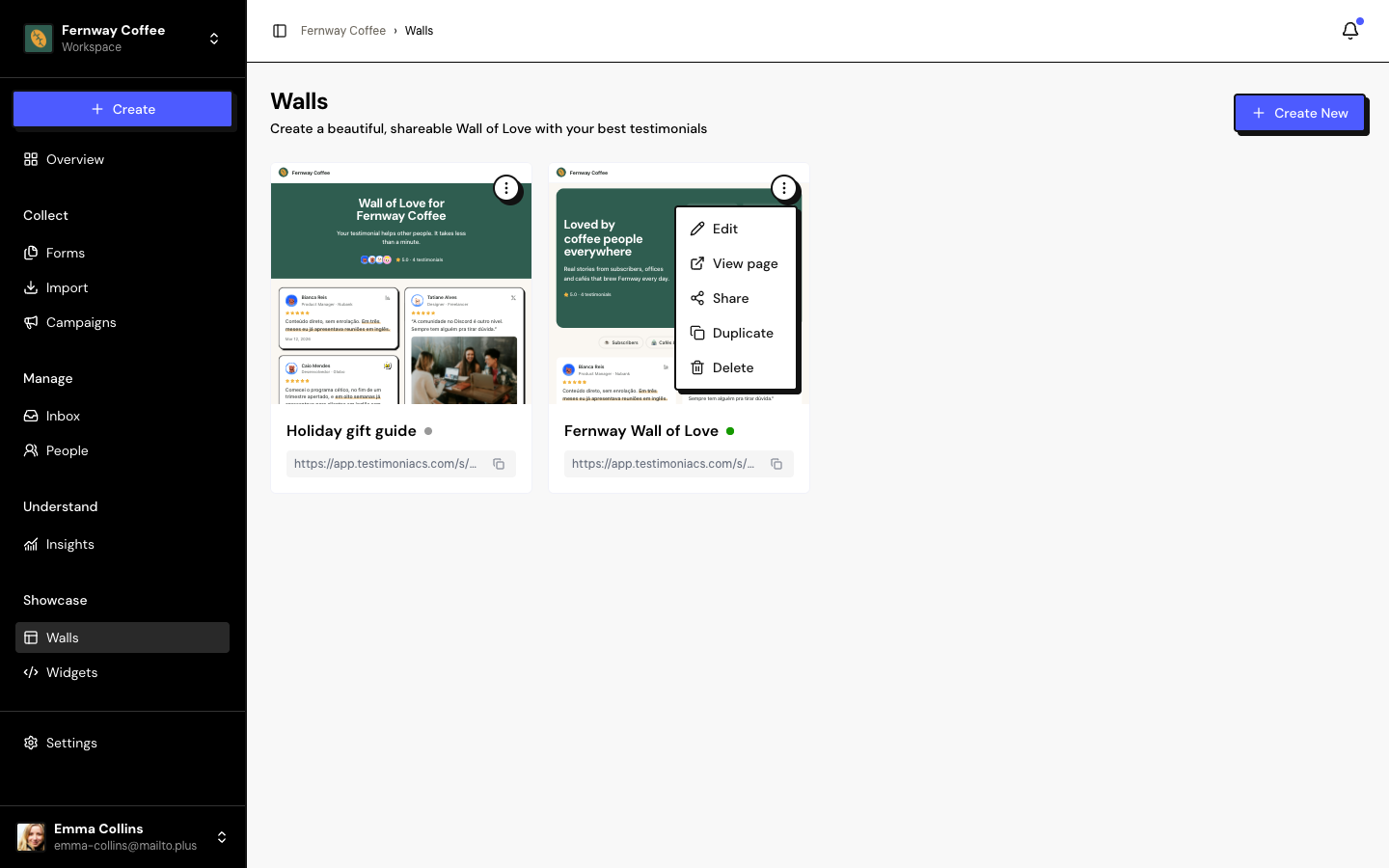Click the Fernway Wall of Love URL field
Screen dimensions: 1389x868
pos(679,464)
